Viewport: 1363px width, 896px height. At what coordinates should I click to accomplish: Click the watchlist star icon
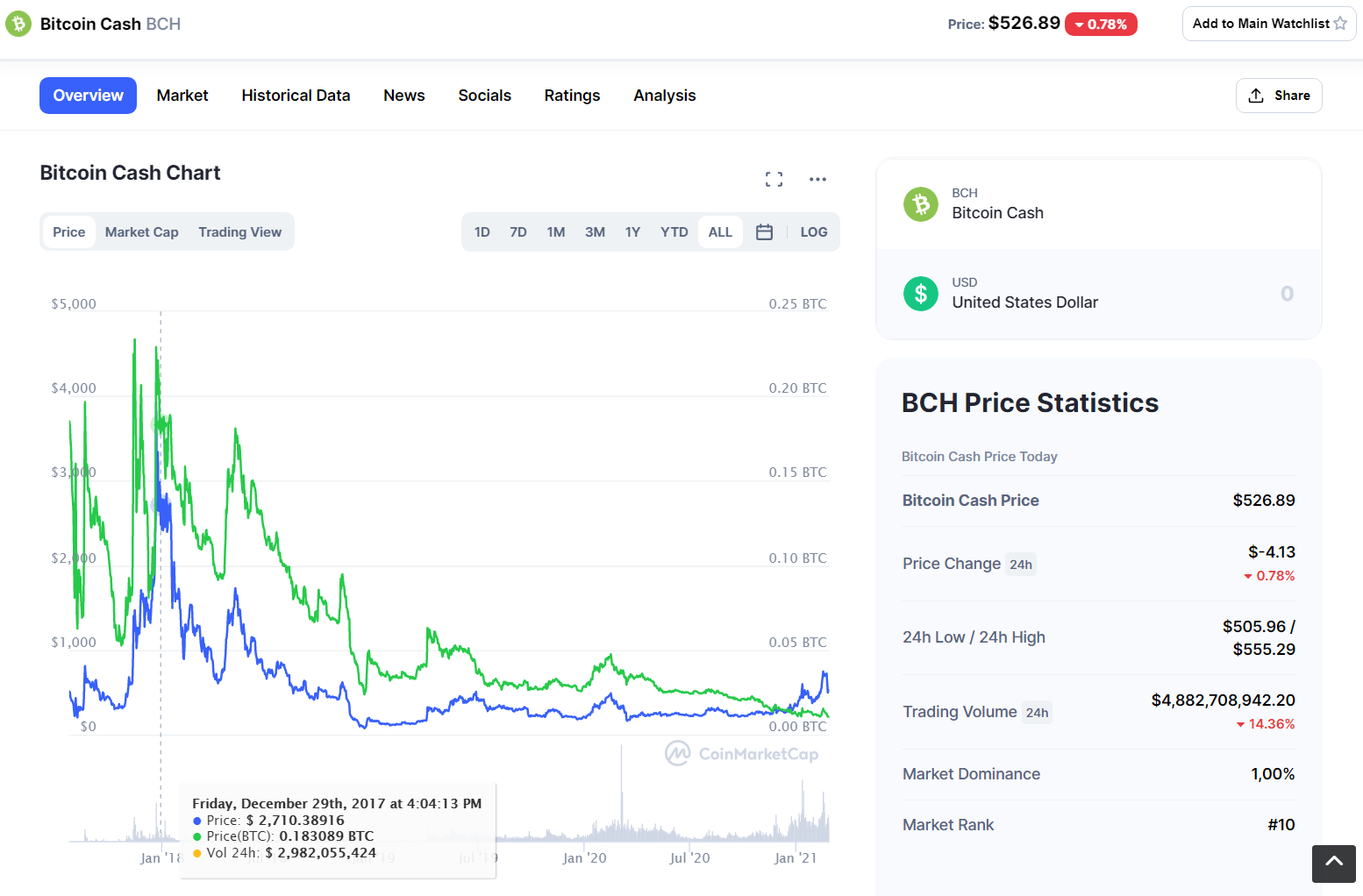(1340, 24)
